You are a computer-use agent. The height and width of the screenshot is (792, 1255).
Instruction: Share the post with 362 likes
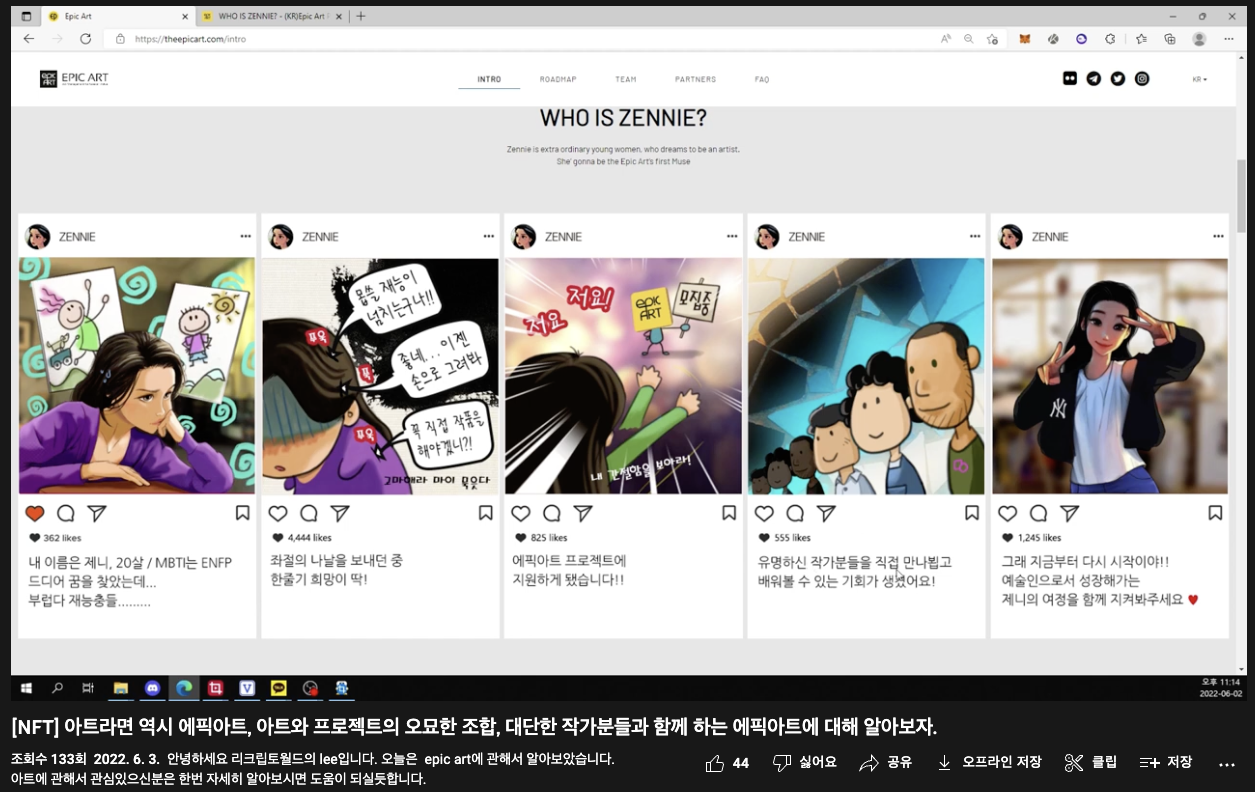click(x=97, y=513)
